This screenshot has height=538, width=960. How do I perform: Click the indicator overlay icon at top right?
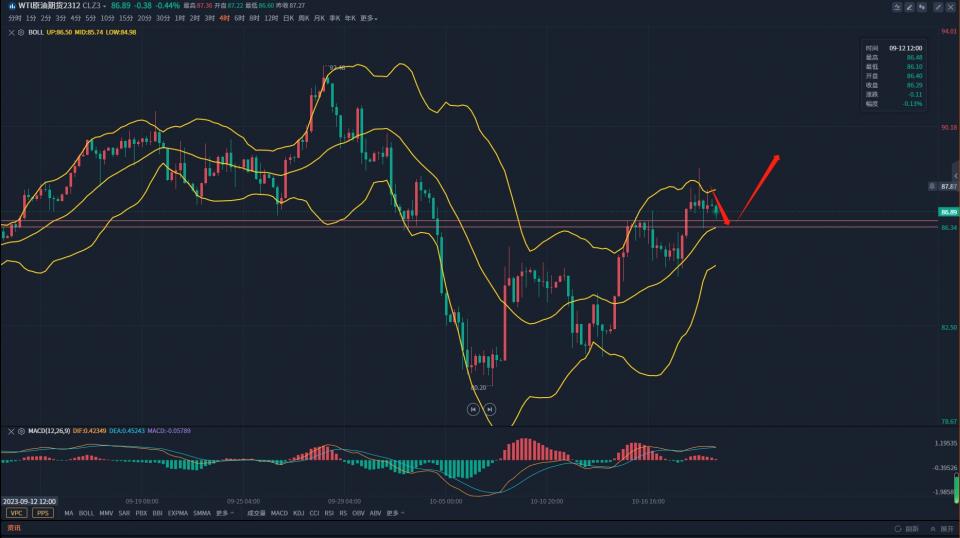pos(896,7)
